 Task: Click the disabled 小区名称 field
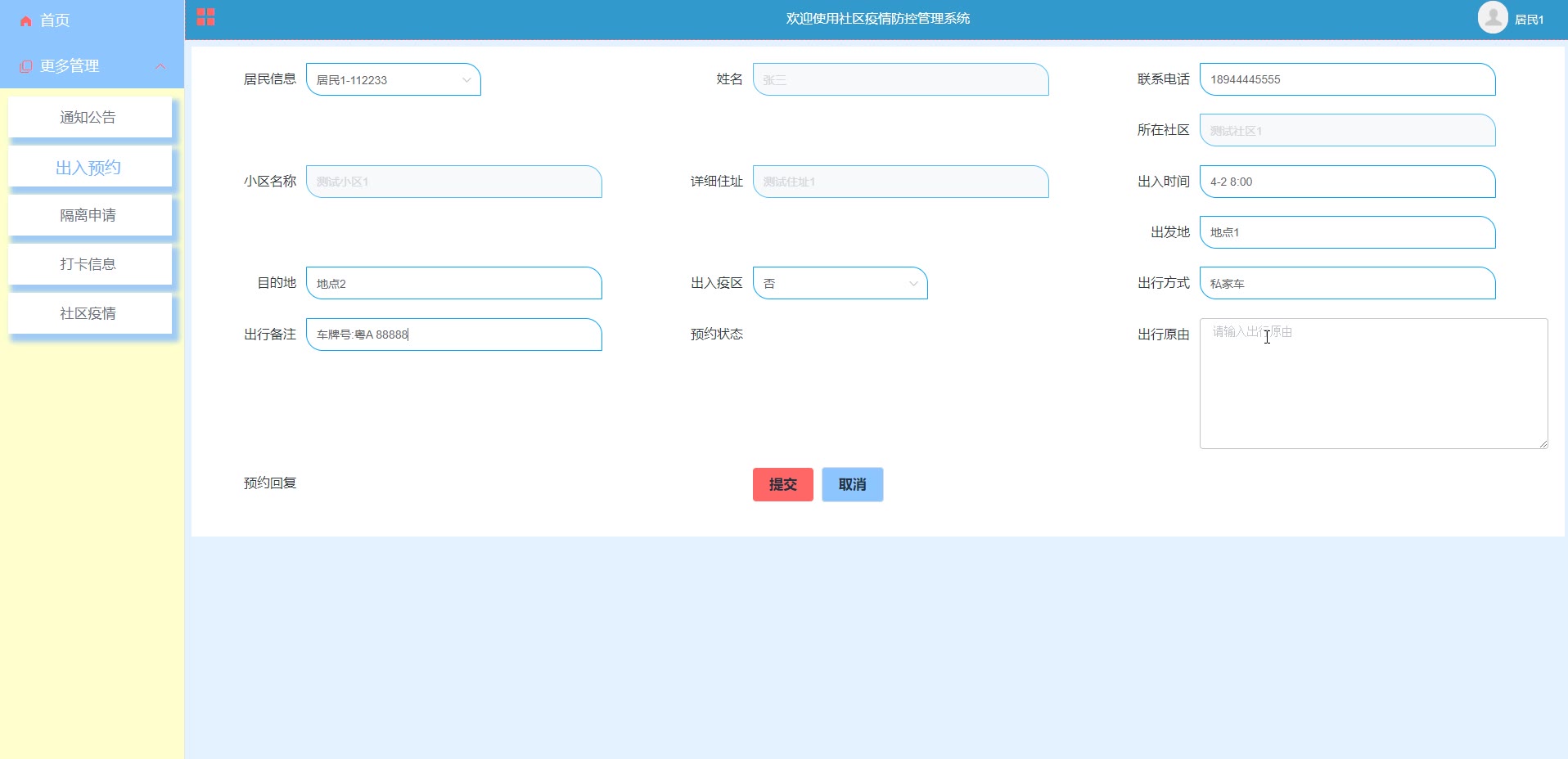pos(453,182)
